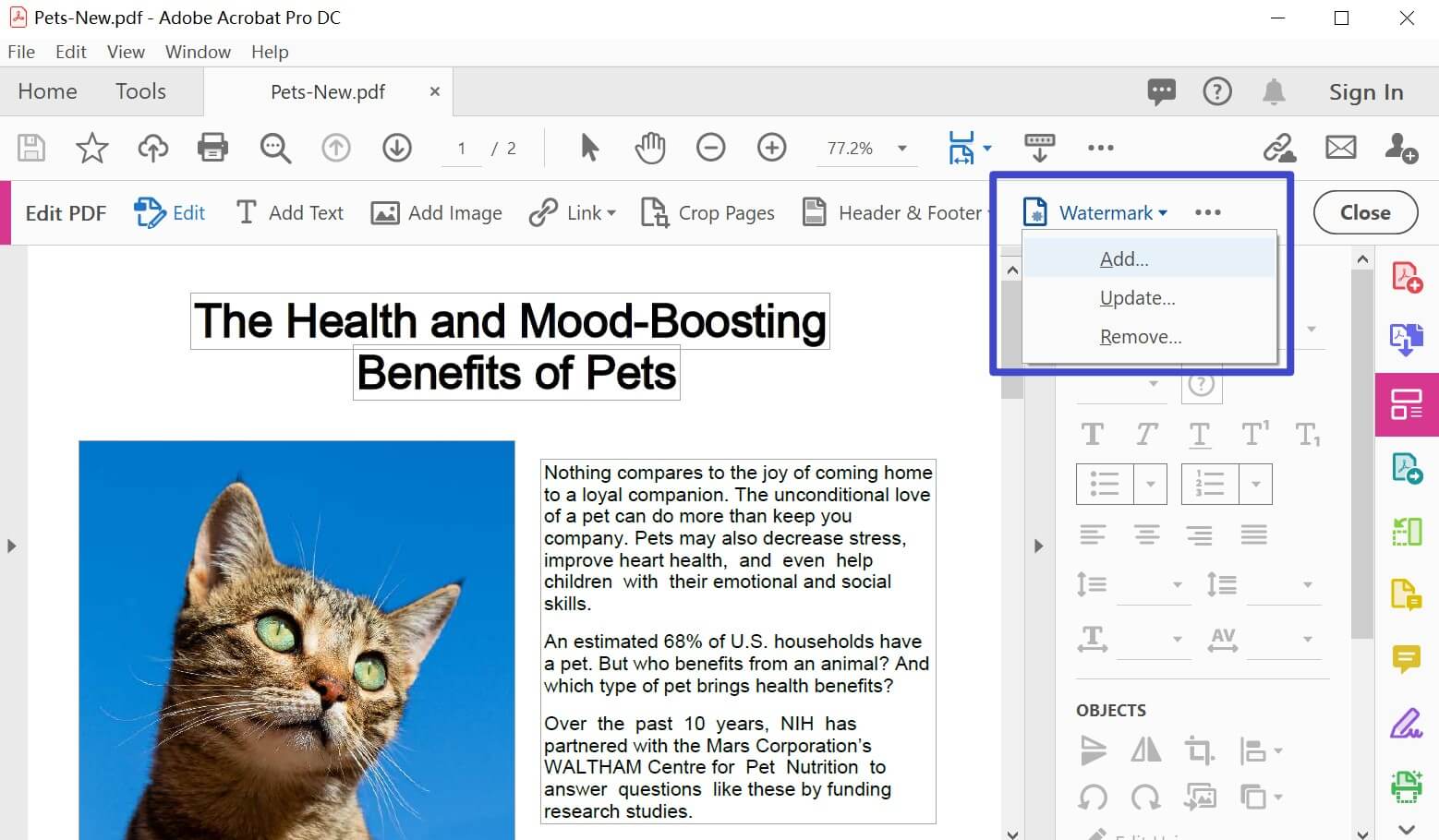Open the Comment tool in the right sidebar
The width and height of the screenshot is (1439, 840).
pos(1407,658)
